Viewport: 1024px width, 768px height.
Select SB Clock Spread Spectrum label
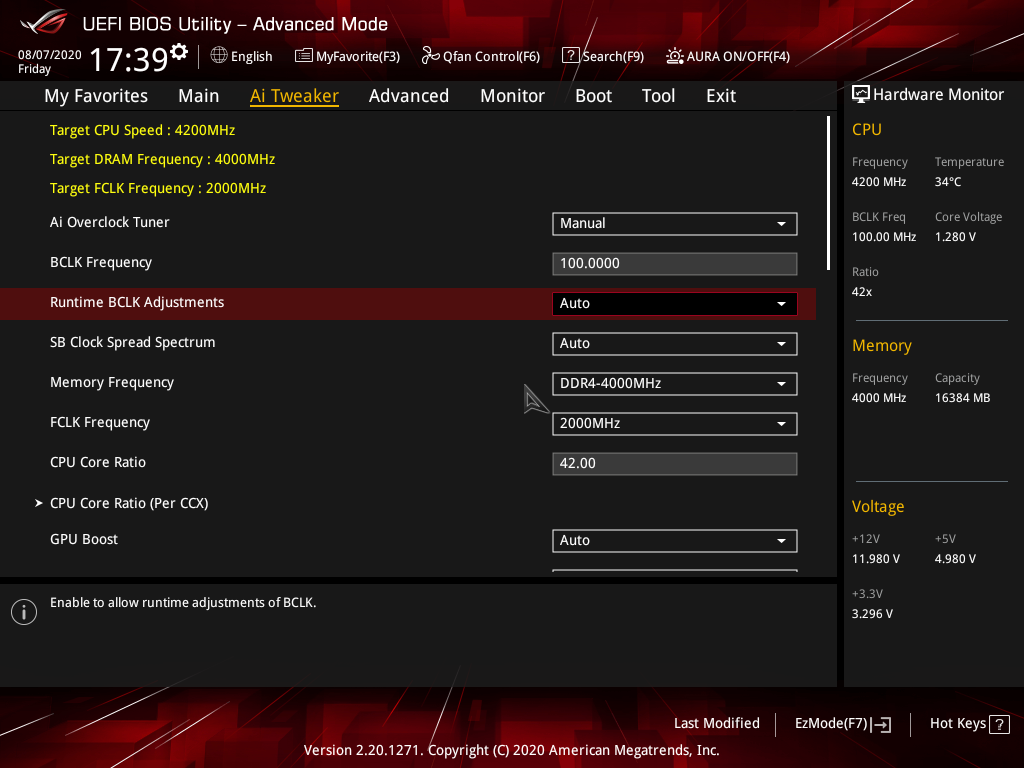click(133, 342)
